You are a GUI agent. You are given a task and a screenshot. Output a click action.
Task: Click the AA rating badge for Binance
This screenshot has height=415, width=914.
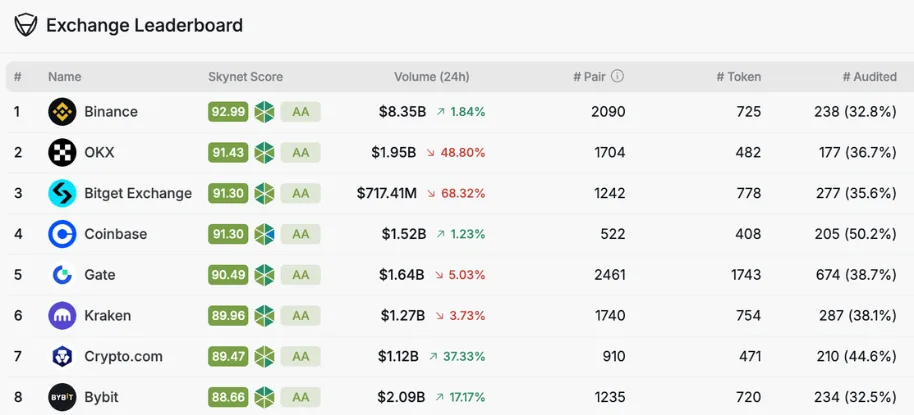coord(301,112)
